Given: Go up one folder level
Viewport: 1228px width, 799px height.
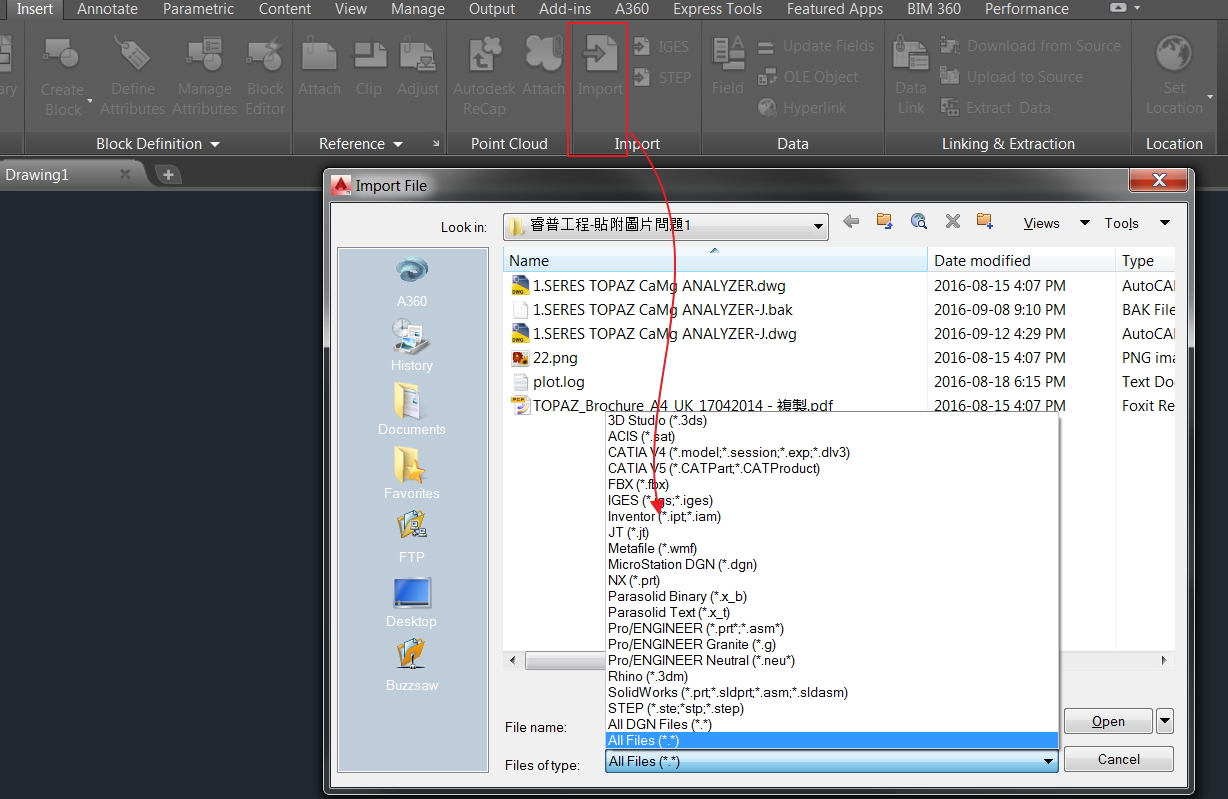Looking at the screenshot, I should click(x=884, y=222).
